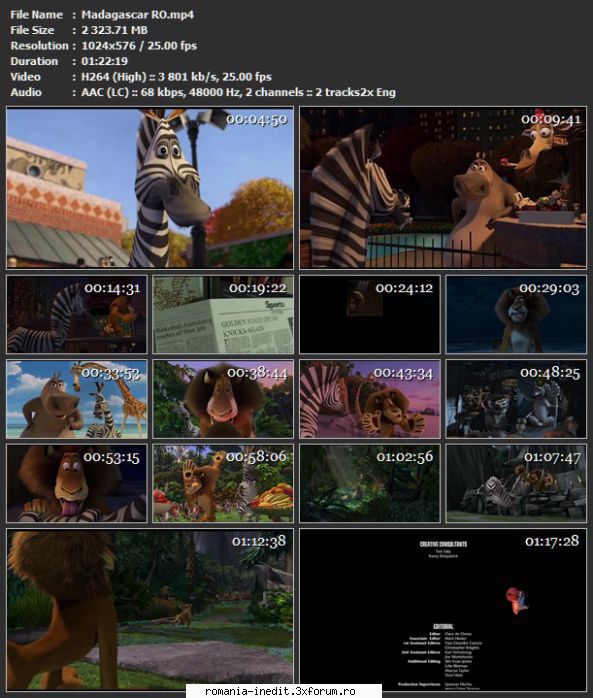The image size is (593, 698).
Task: Click the resolution value 1024x576 / 25.00 fps
Action: tap(139, 46)
